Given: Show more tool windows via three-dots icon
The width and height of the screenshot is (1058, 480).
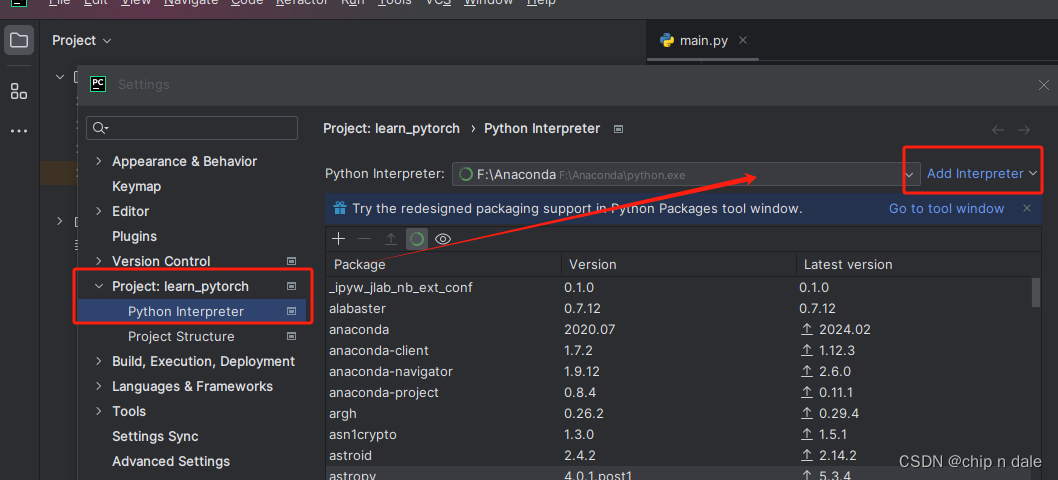Looking at the screenshot, I should click(x=19, y=131).
